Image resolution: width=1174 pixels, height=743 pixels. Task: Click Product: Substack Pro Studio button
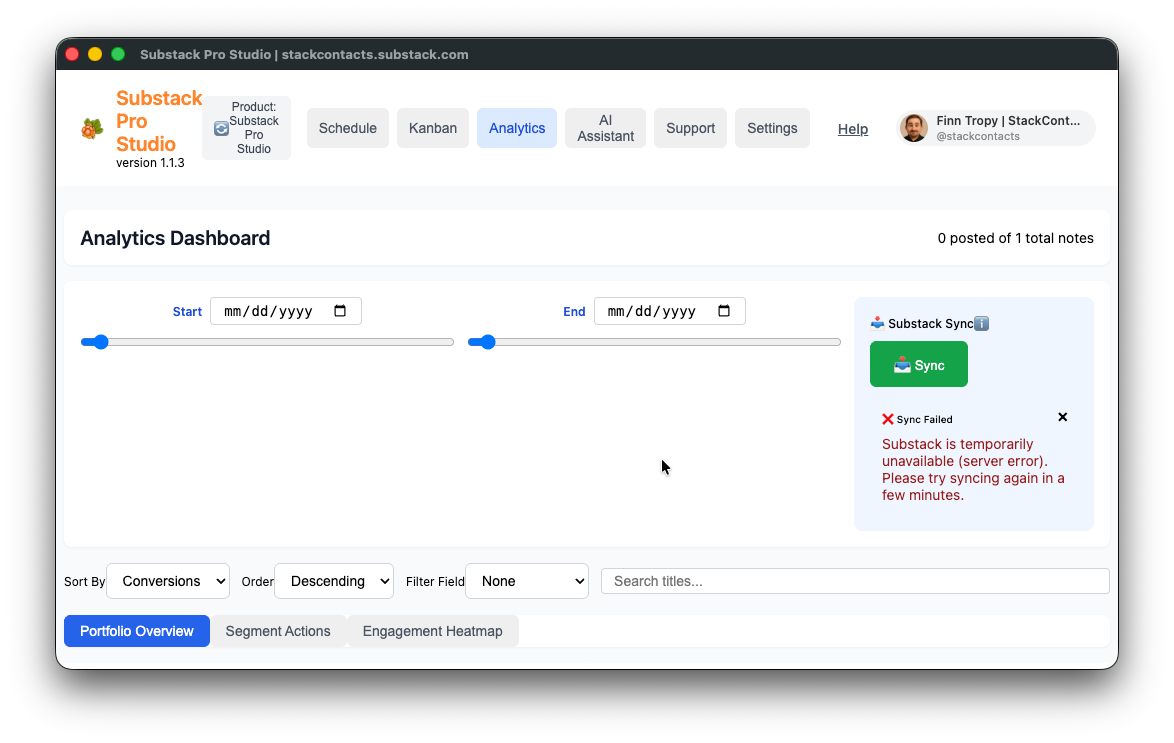[x=246, y=128]
